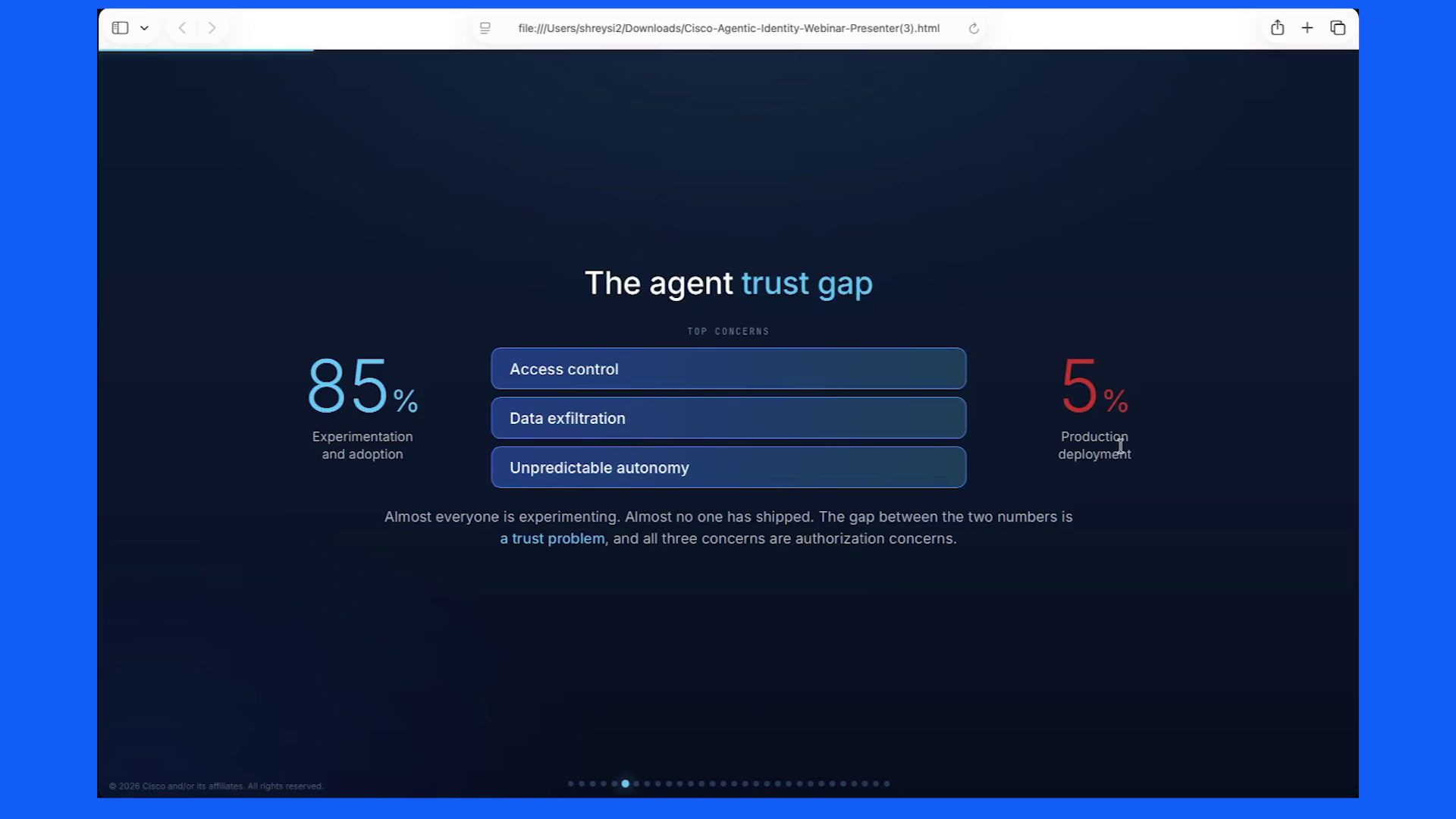1456x819 pixels.
Task: Click the 'Almost everyone is experimenting' sentence
Action: (501, 516)
